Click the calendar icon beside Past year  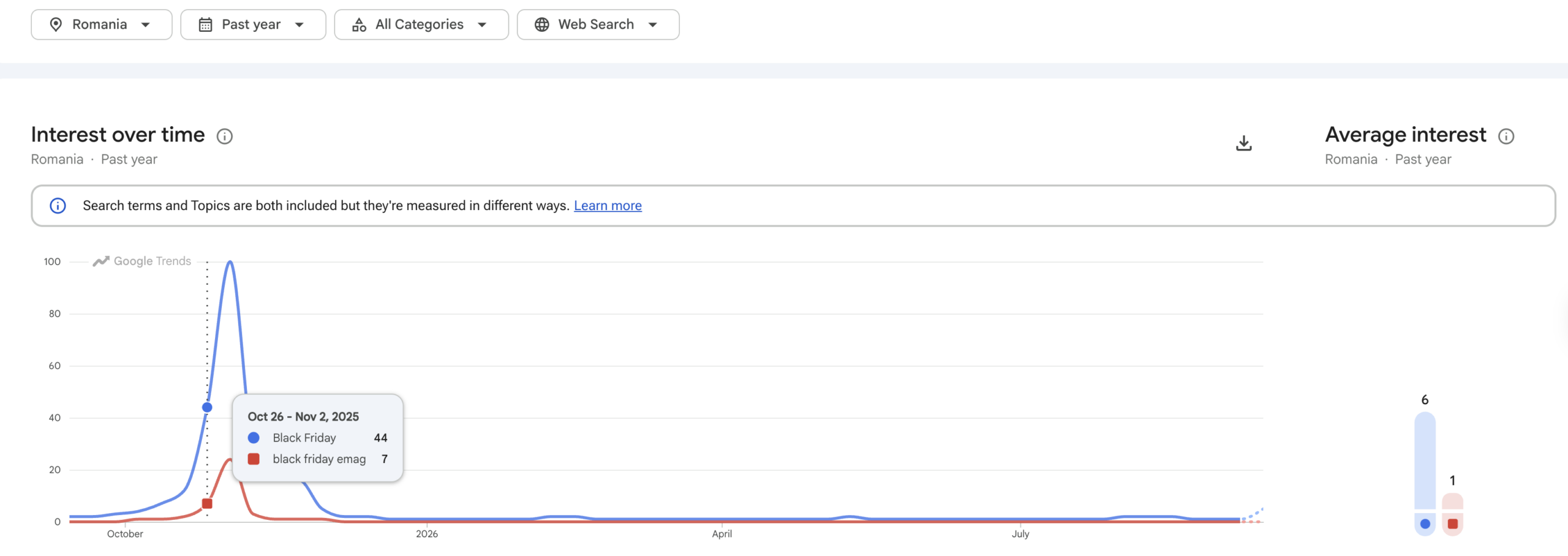(x=206, y=24)
